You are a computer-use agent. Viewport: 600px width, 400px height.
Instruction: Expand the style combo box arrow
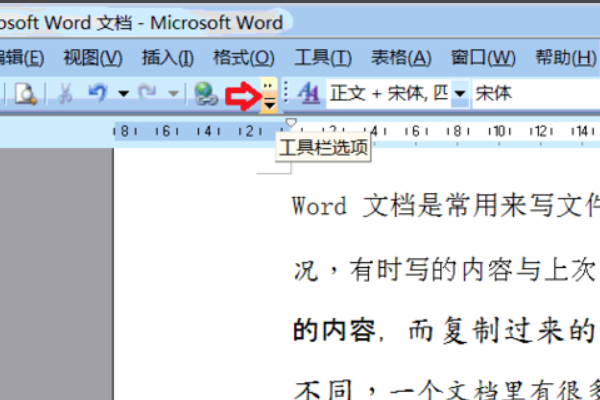pyautogui.click(x=460, y=93)
